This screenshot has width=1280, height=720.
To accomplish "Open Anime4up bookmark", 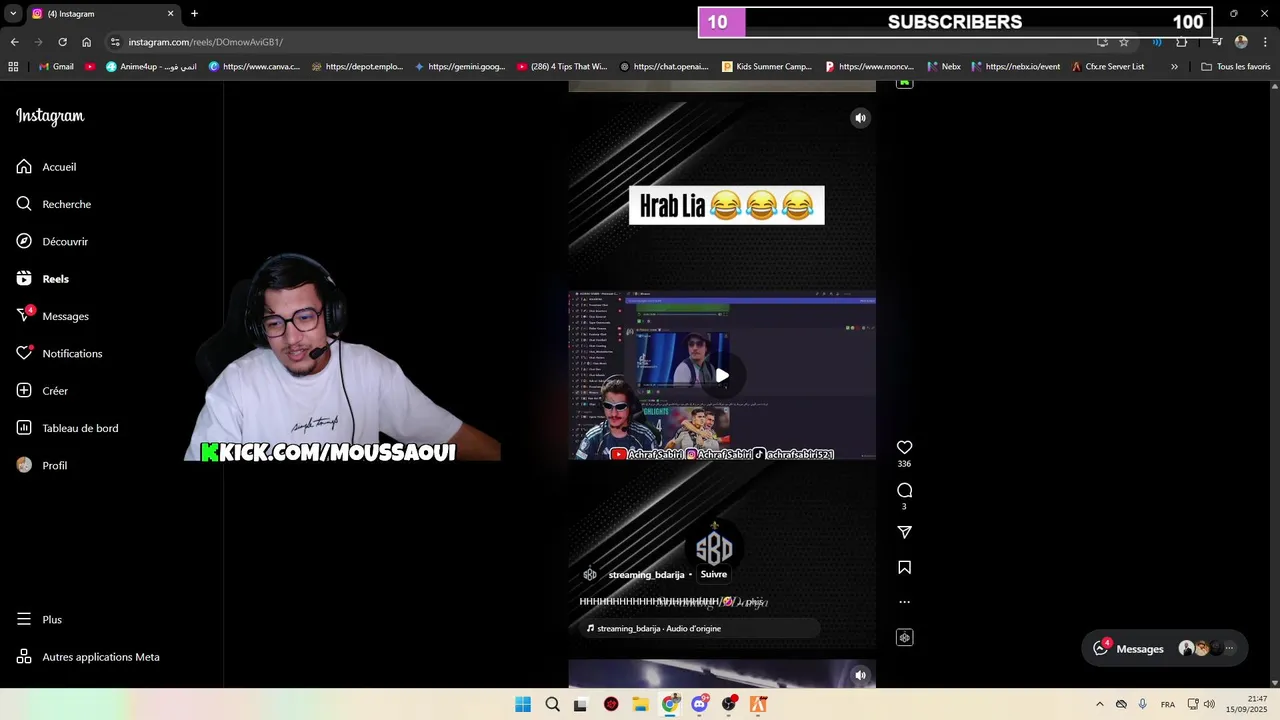I will point(151,67).
